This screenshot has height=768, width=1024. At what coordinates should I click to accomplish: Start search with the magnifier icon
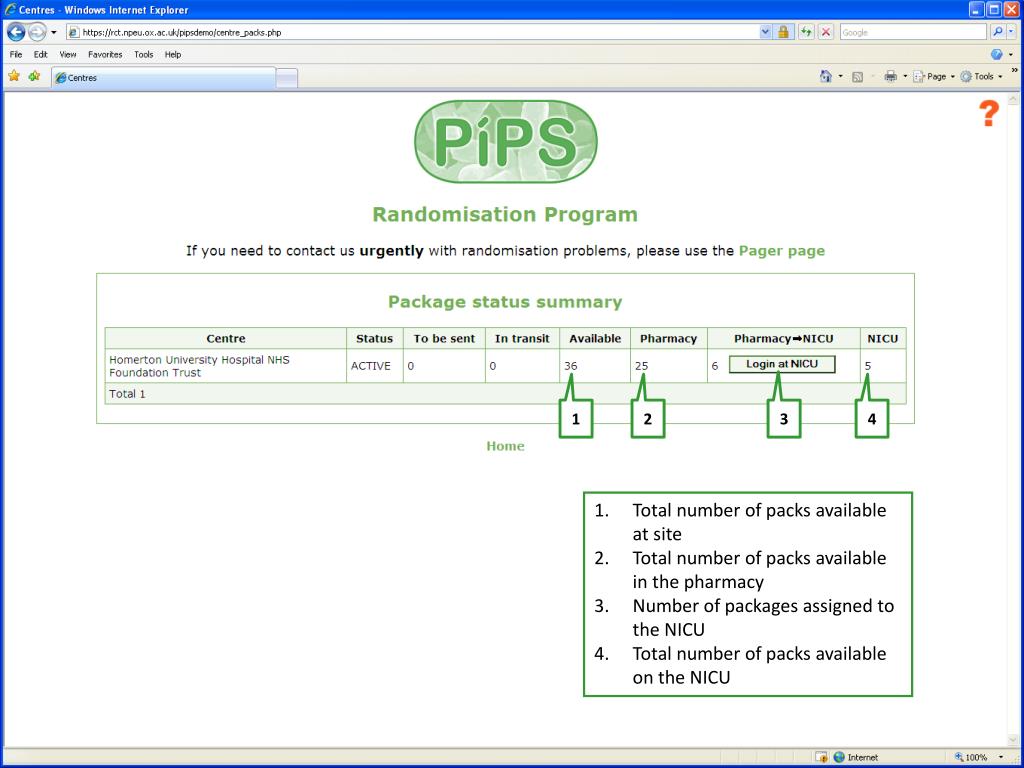pyautogui.click(x=997, y=31)
